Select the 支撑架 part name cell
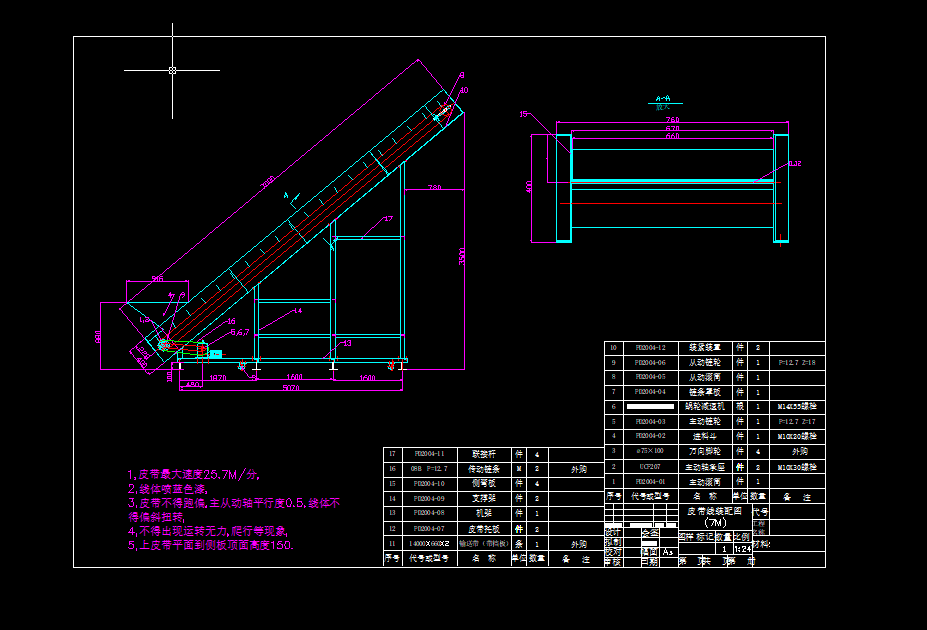Screen dimensions: 927x630 (x=484, y=498)
